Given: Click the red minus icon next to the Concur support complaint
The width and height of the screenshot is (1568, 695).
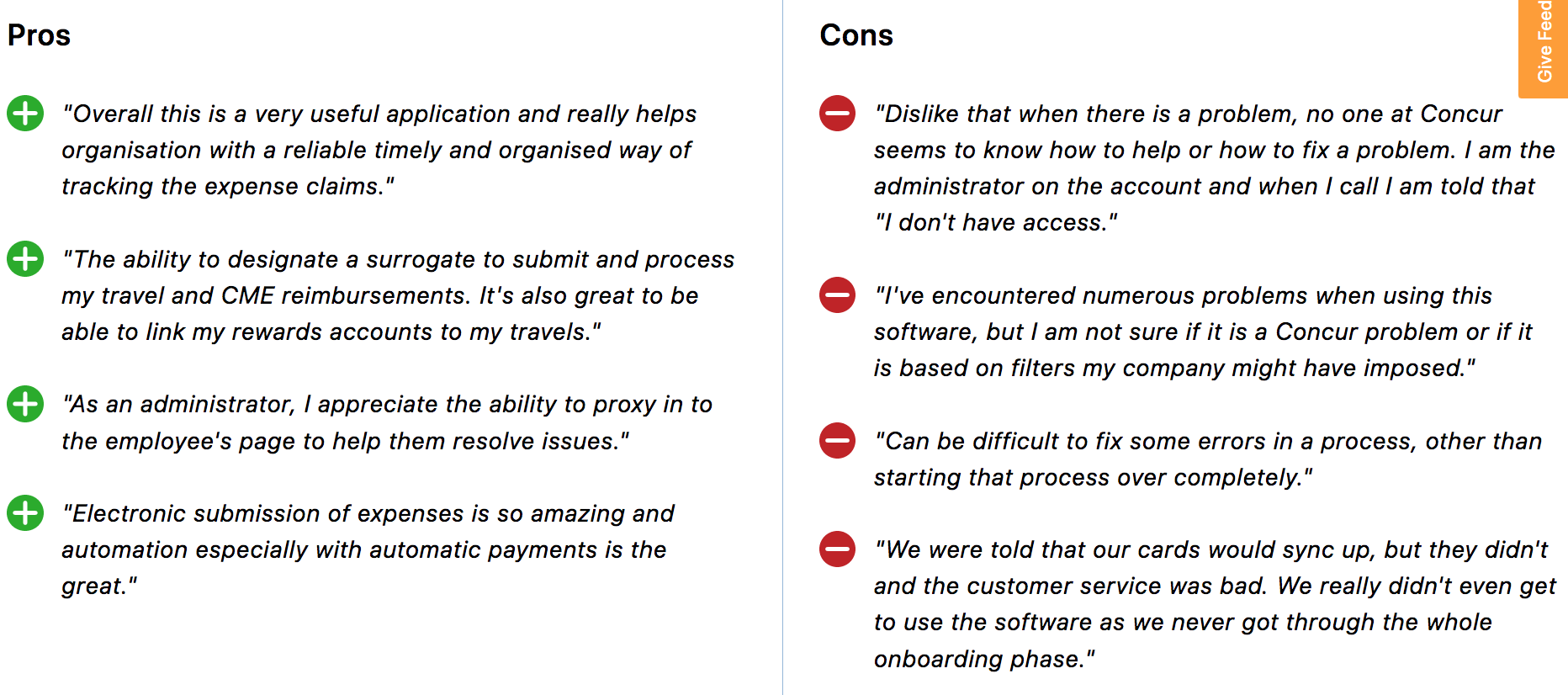Looking at the screenshot, I should coord(837,115).
